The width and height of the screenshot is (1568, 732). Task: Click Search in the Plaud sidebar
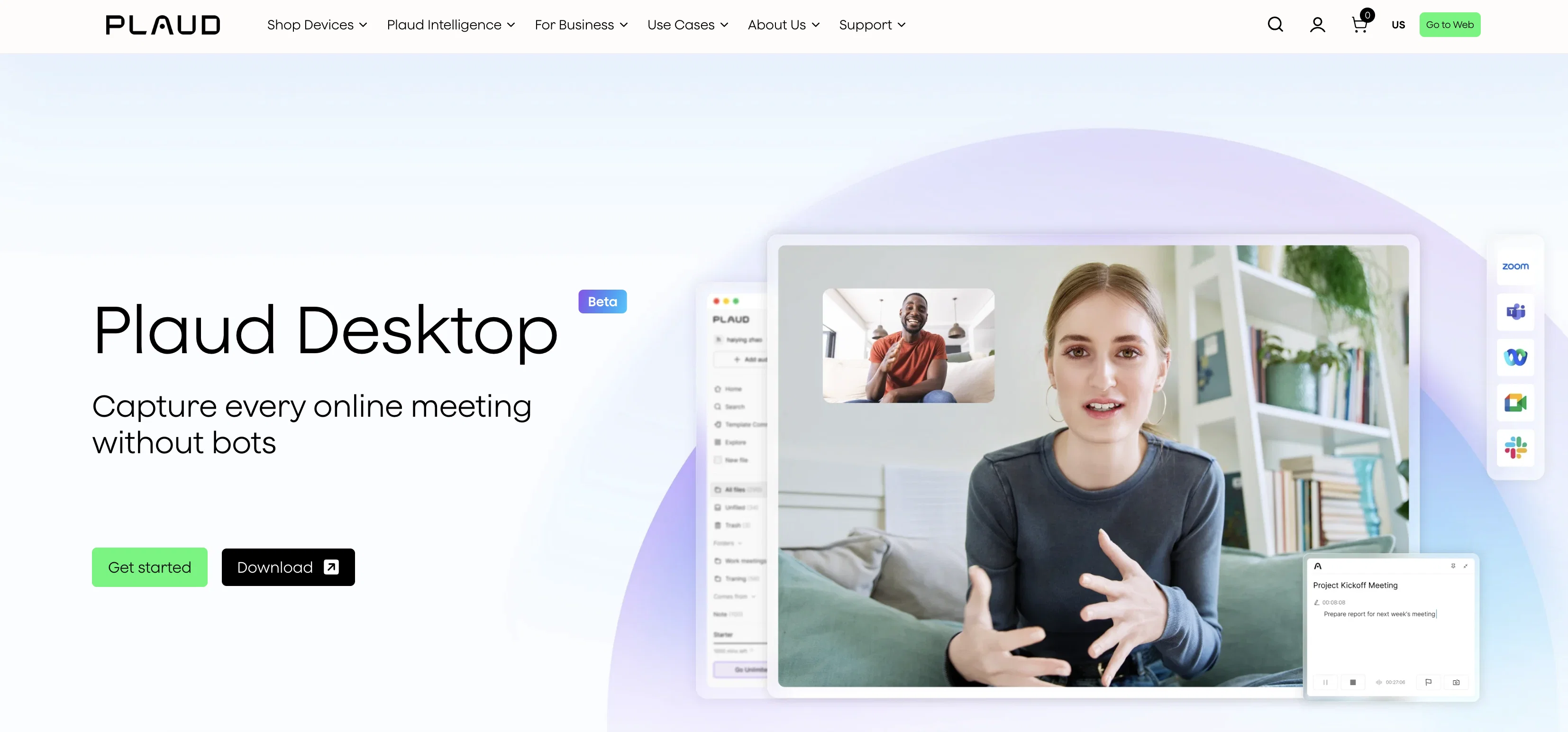[x=730, y=406]
